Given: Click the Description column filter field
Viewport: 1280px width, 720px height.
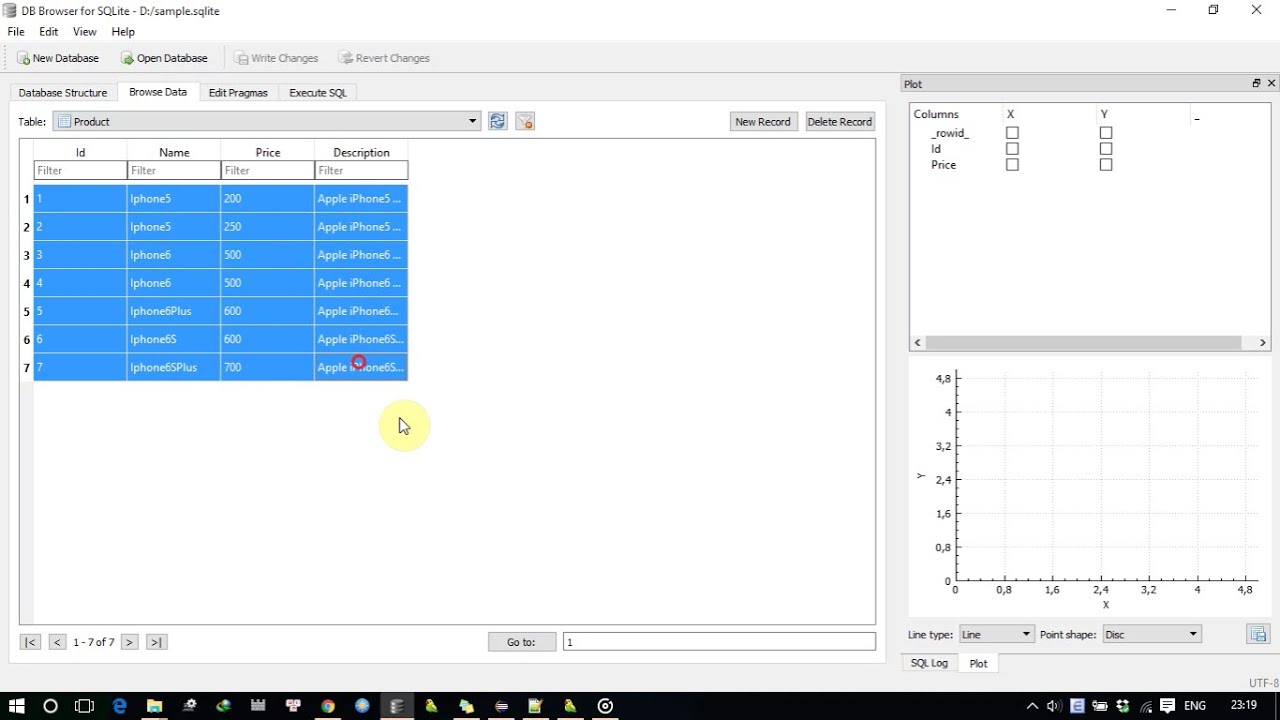Looking at the screenshot, I should 361,170.
